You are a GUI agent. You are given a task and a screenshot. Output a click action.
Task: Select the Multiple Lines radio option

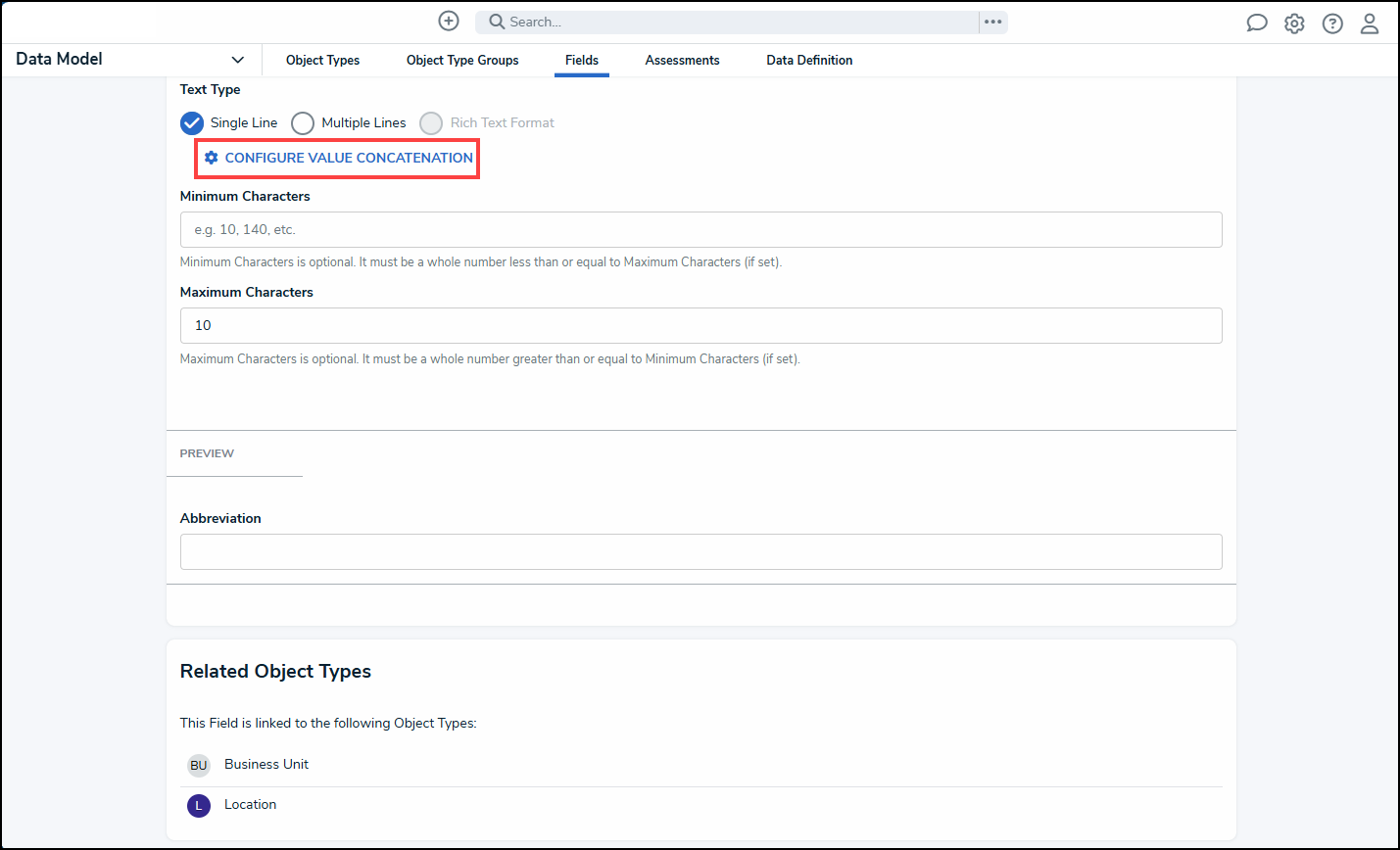click(303, 122)
